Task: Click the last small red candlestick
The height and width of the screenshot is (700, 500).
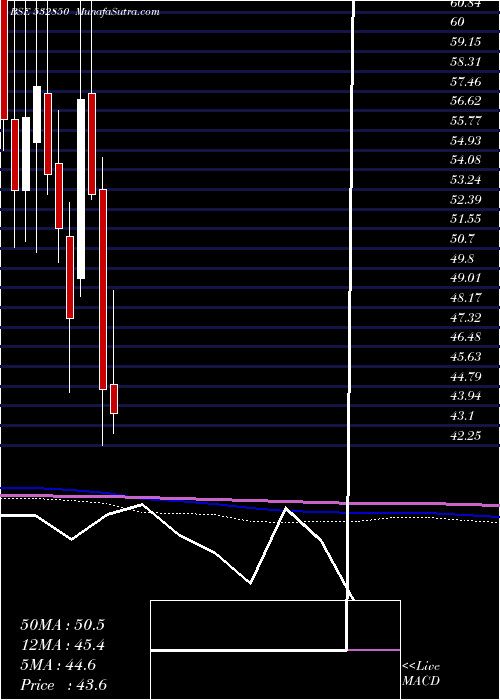Action: point(114,399)
